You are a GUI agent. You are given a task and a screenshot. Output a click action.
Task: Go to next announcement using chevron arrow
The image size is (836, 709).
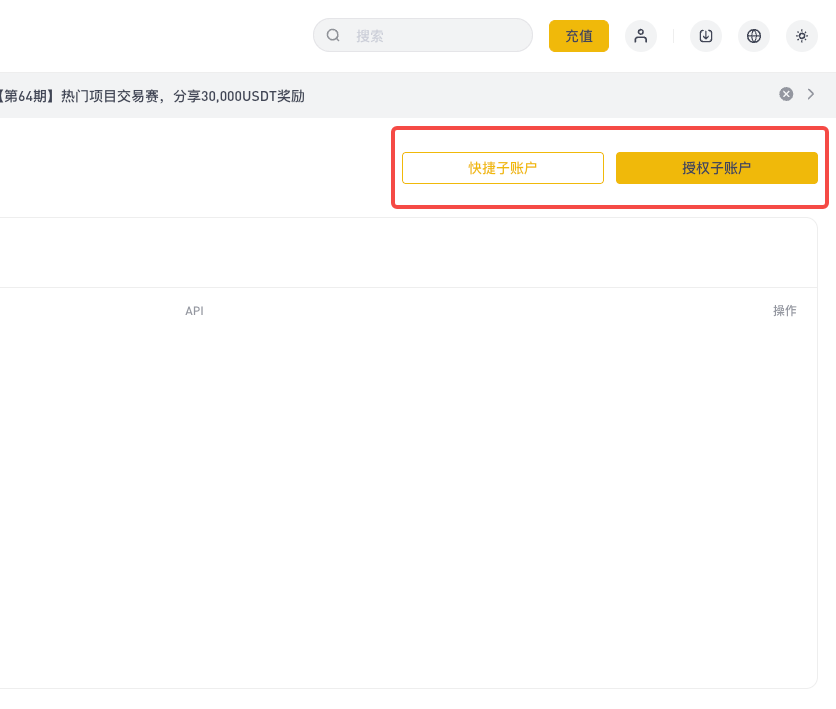click(811, 94)
